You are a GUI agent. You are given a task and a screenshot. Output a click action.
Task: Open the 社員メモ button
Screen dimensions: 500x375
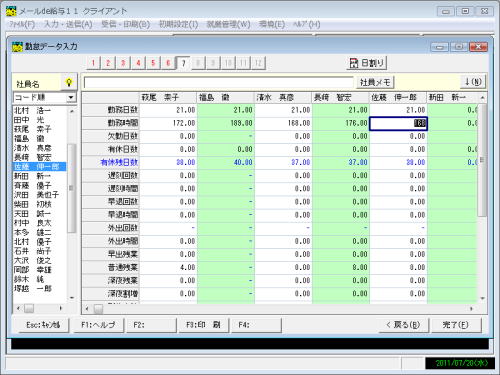tap(375, 82)
